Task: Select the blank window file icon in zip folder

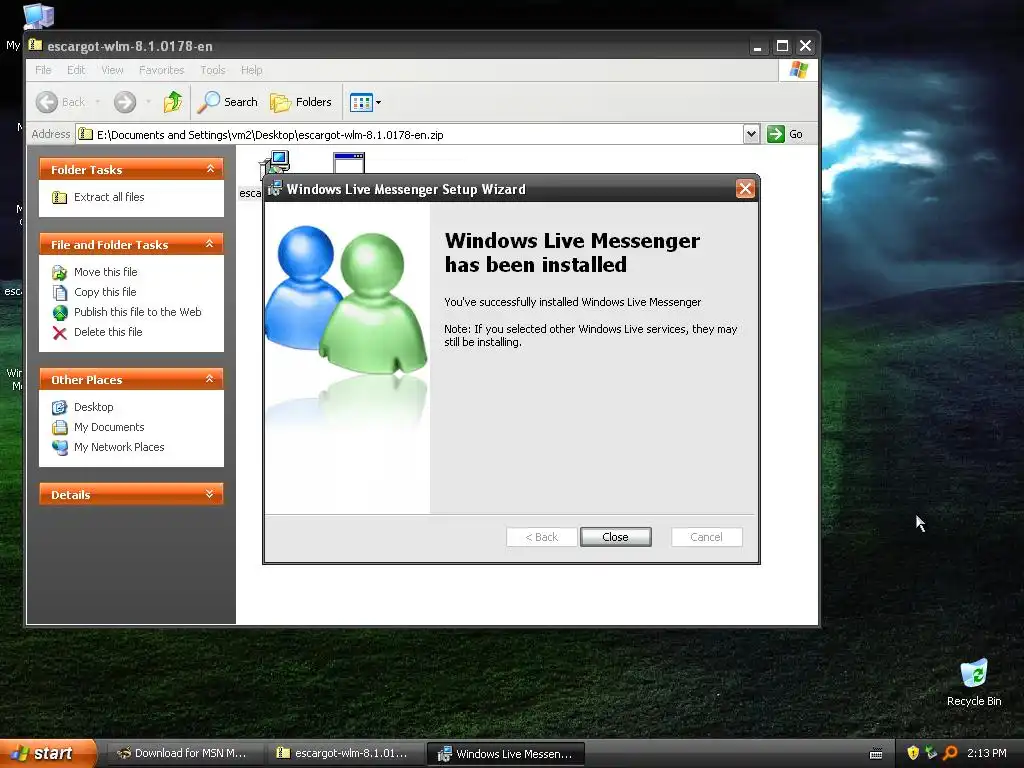Action: (x=349, y=163)
